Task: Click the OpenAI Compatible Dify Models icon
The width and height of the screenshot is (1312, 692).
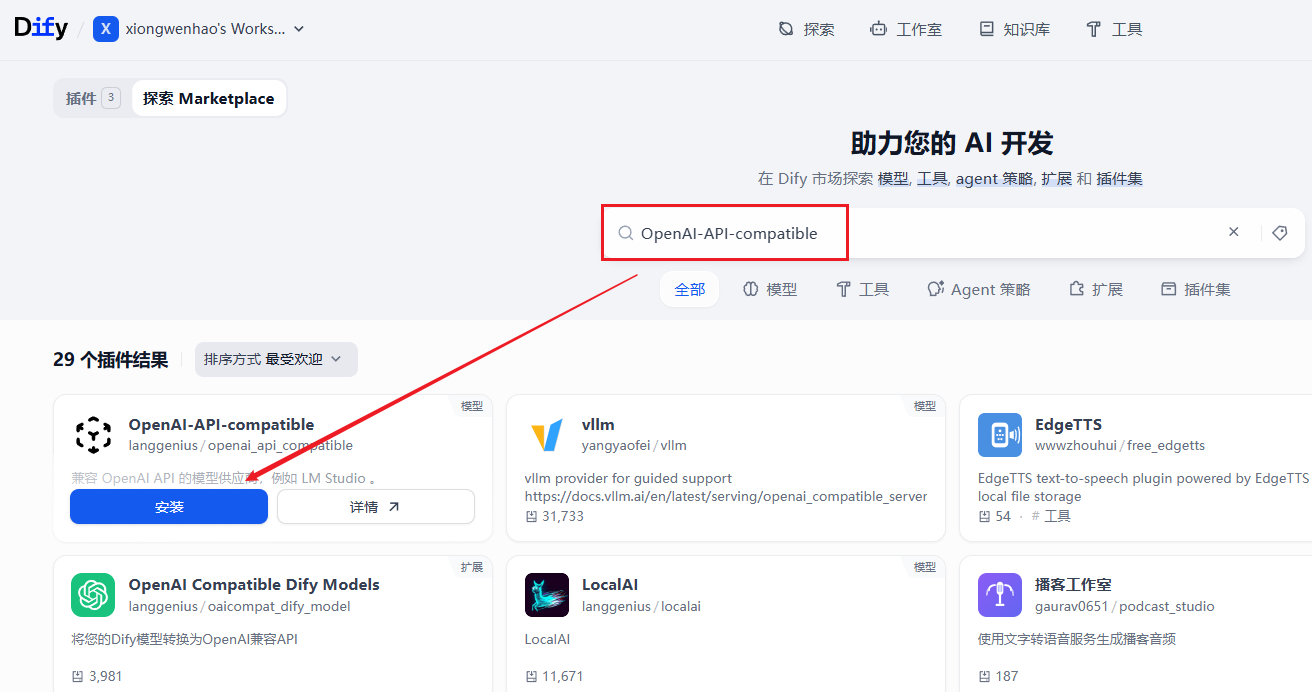Action: (x=94, y=595)
